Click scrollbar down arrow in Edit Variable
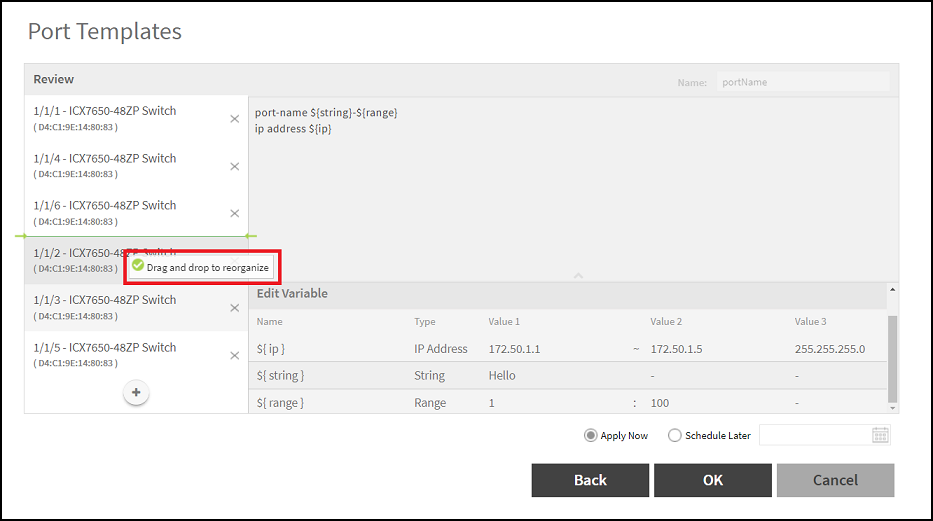This screenshot has width=933, height=521. (892, 408)
